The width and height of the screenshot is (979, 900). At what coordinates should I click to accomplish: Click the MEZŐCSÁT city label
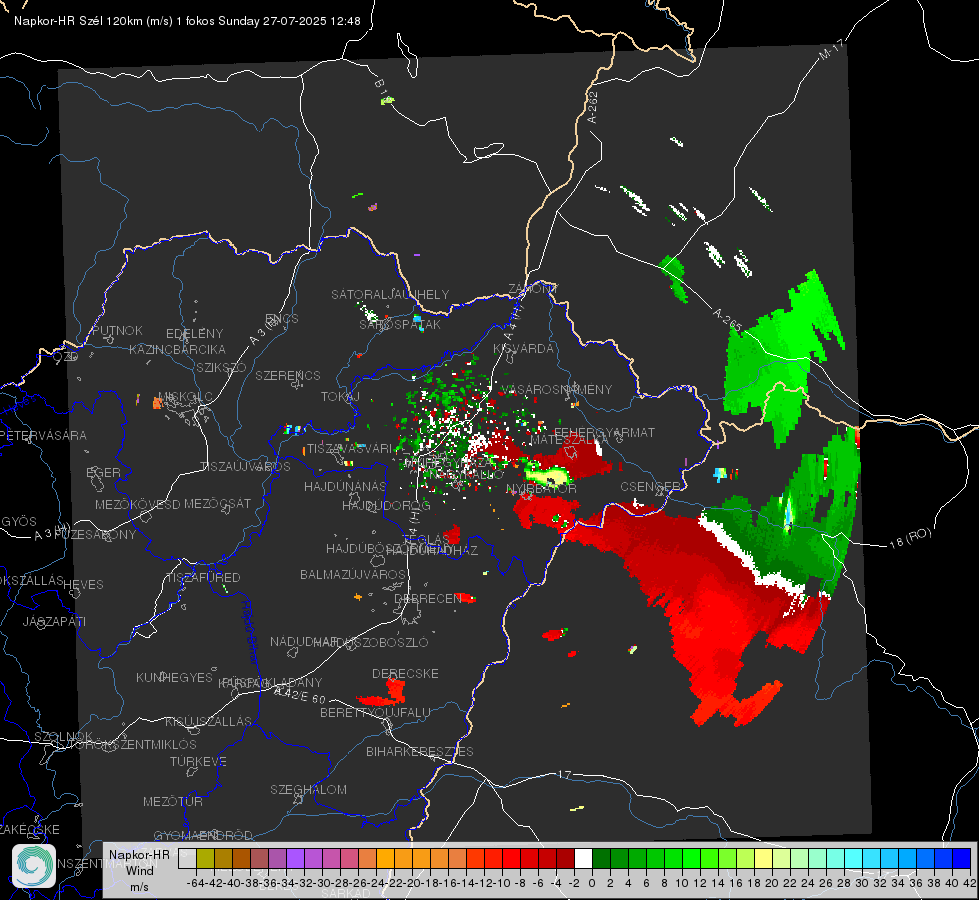217,503
